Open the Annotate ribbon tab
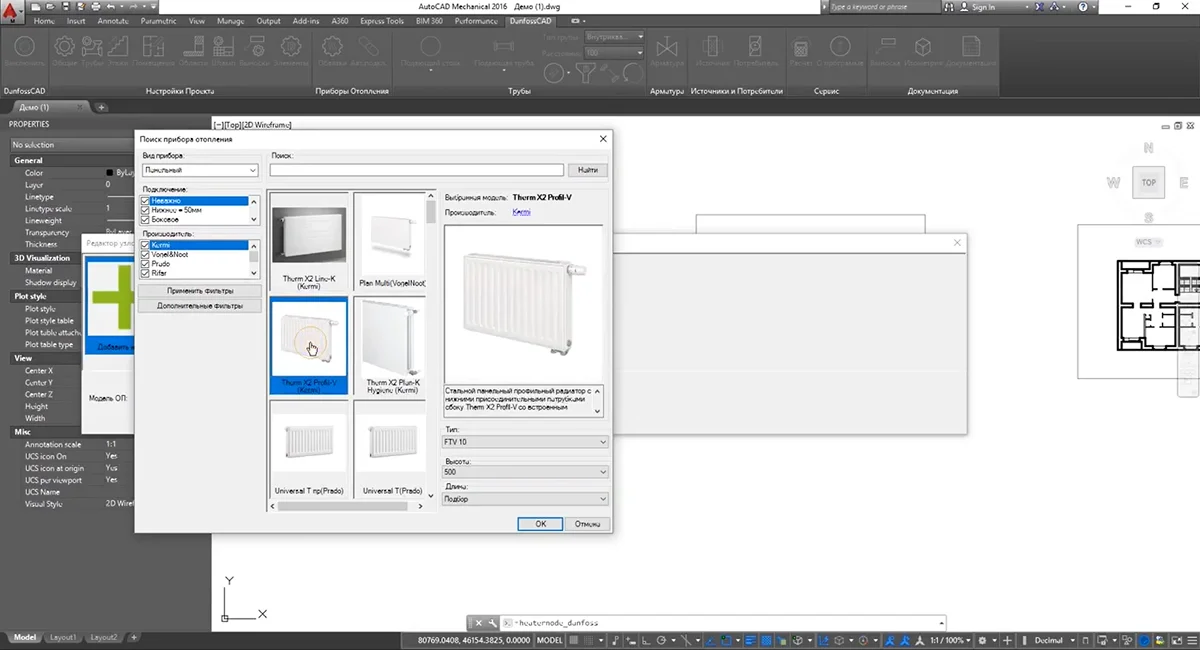The height and width of the screenshot is (650, 1200). (x=114, y=21)
